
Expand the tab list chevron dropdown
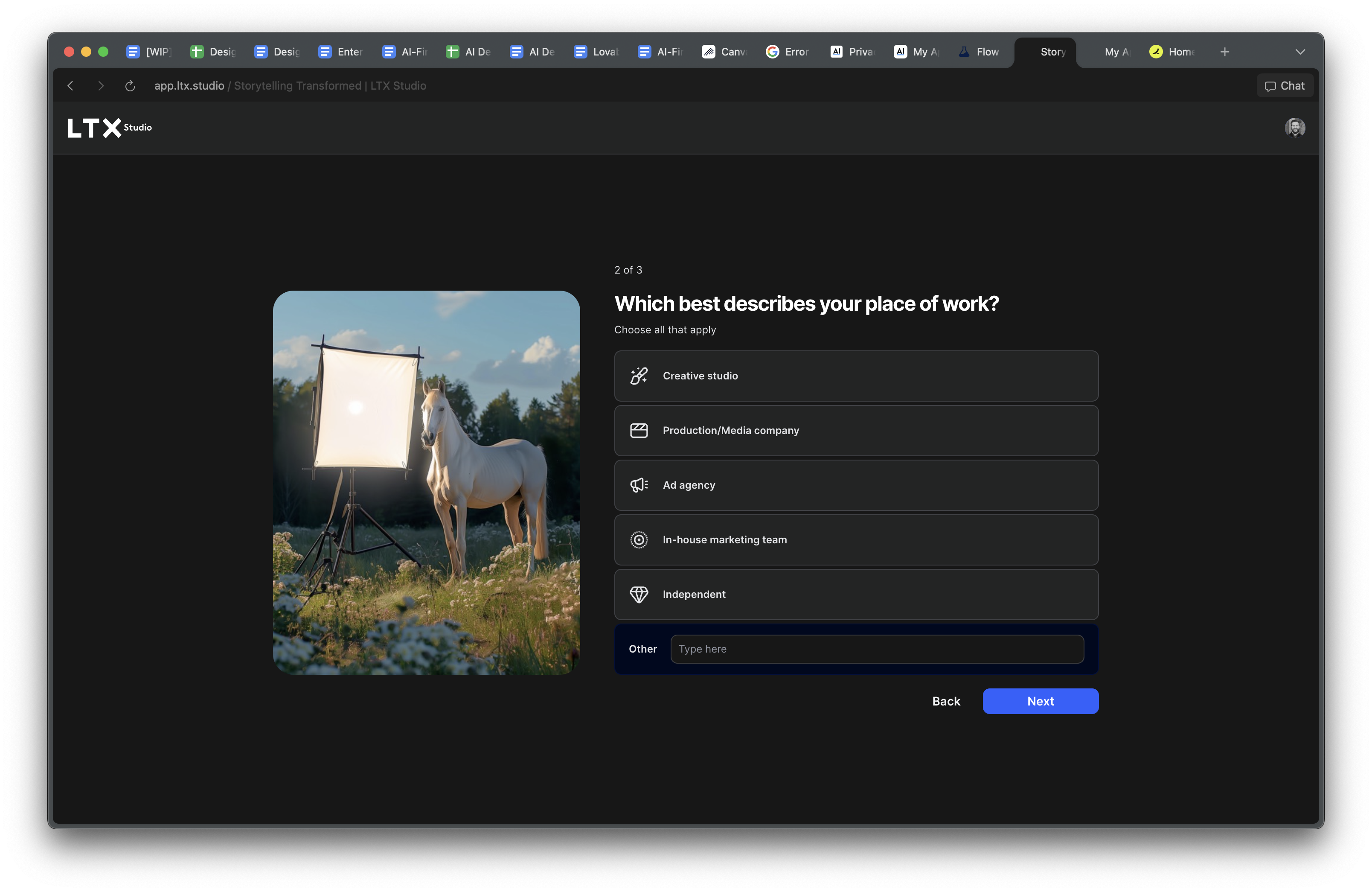(1299, 52)
